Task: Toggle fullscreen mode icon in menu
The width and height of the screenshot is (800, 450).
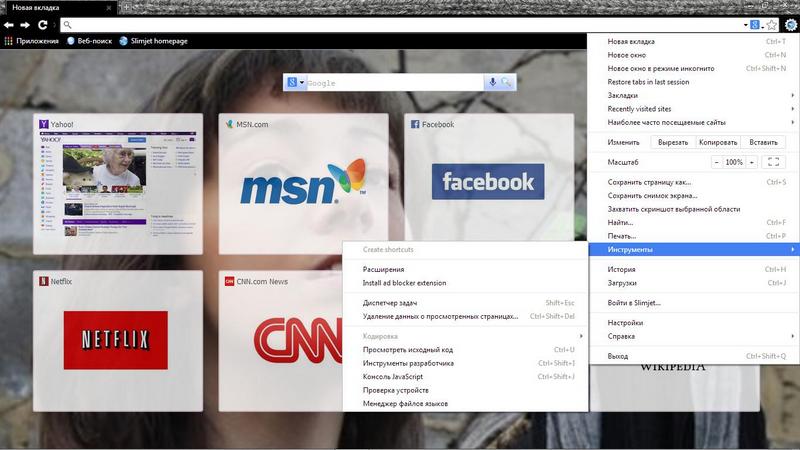Action: pyautogui.click(x=773, y=162)
